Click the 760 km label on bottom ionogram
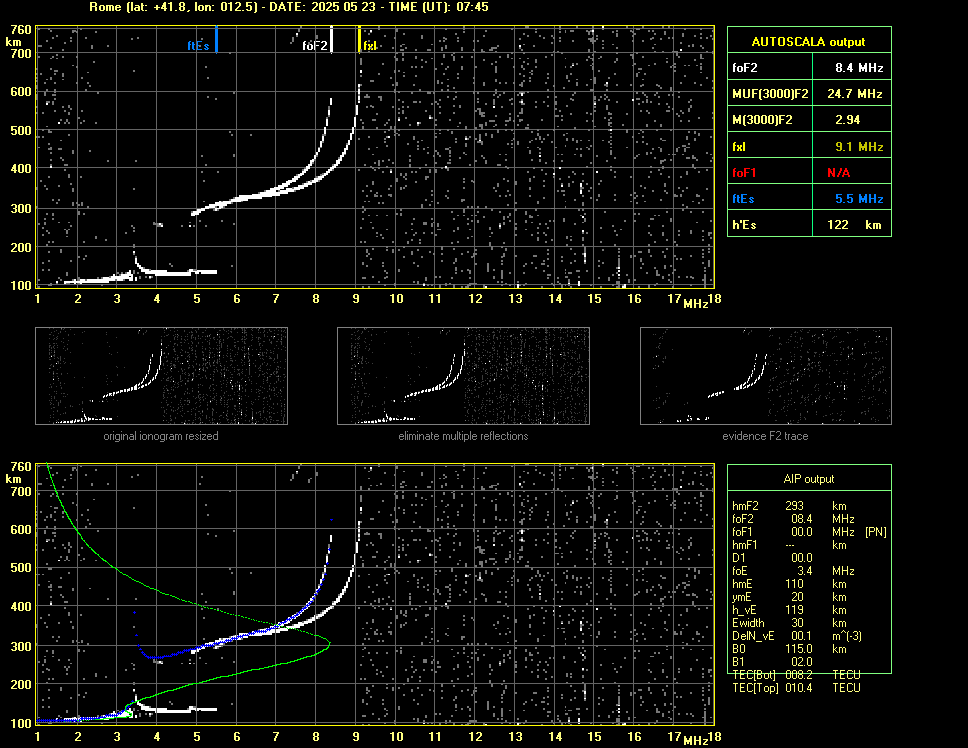968x748 pixels. [20, 467]
